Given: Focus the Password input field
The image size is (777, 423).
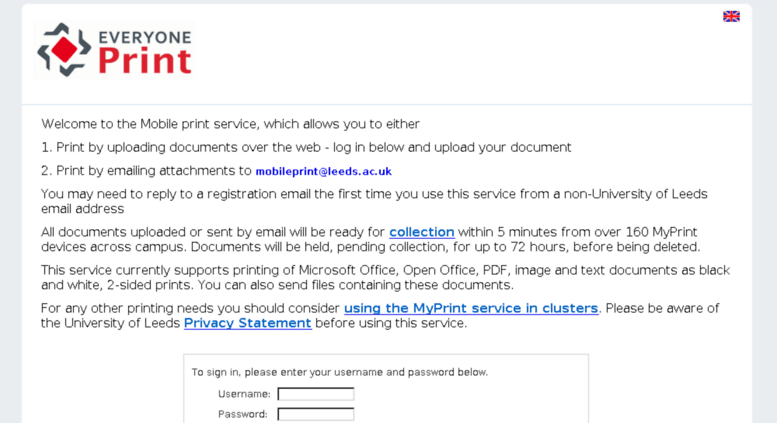Looking at the screenshot, I should [x=316, y=414].
